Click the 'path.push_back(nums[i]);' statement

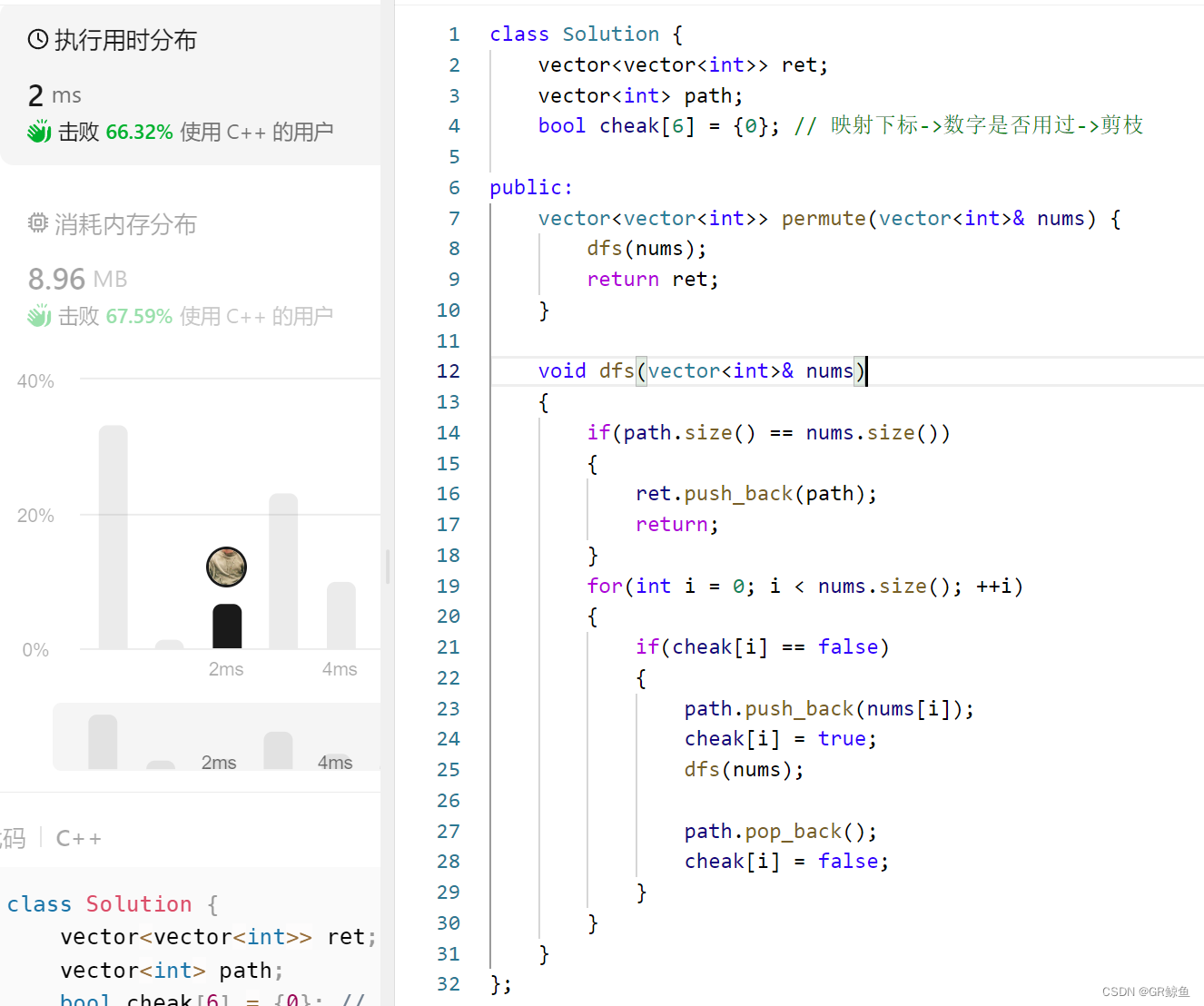pyautogui.click(x=829, y=709)
